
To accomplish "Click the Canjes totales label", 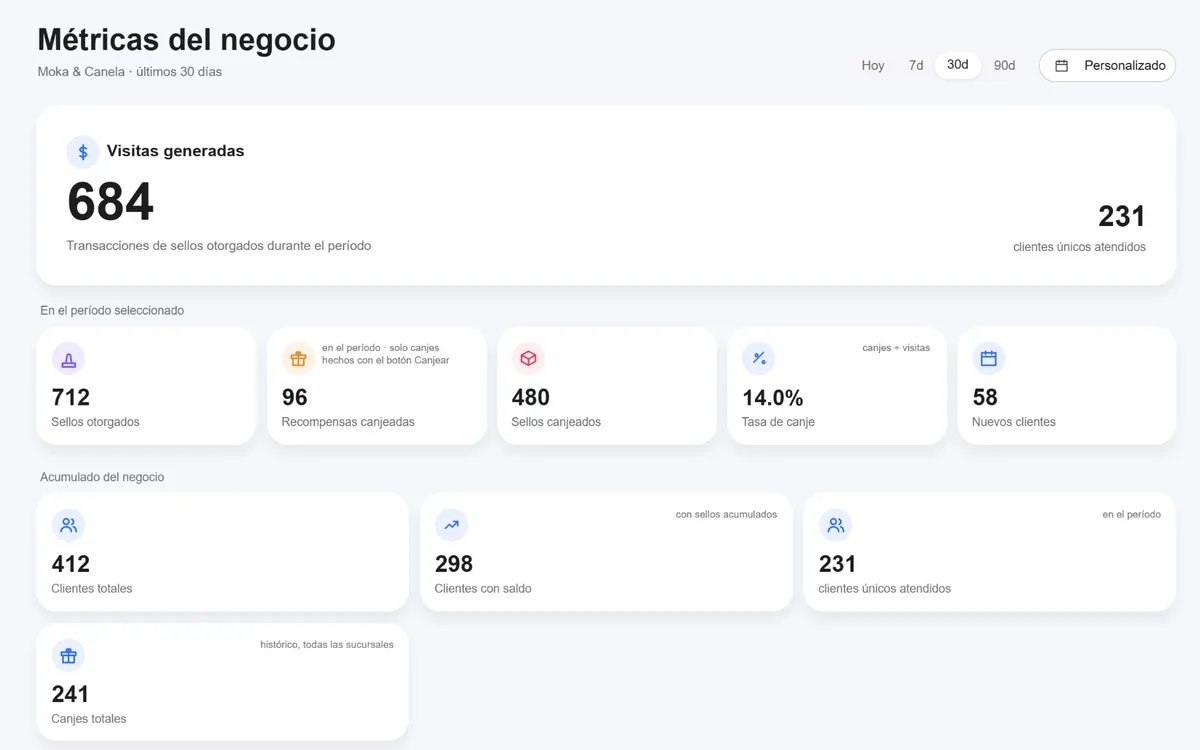I will point(89,719).
